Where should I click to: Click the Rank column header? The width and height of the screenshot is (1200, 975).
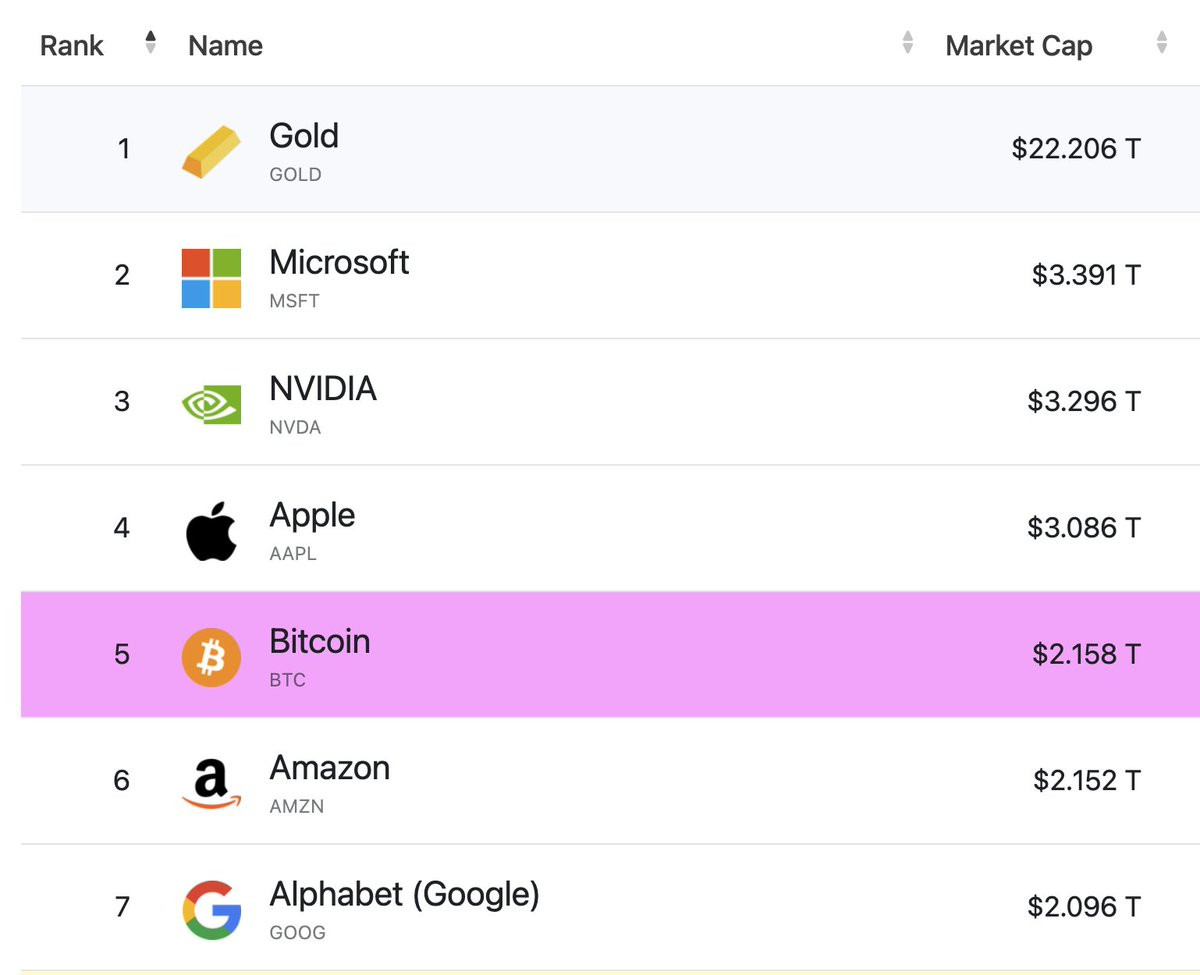click(72, 46)
